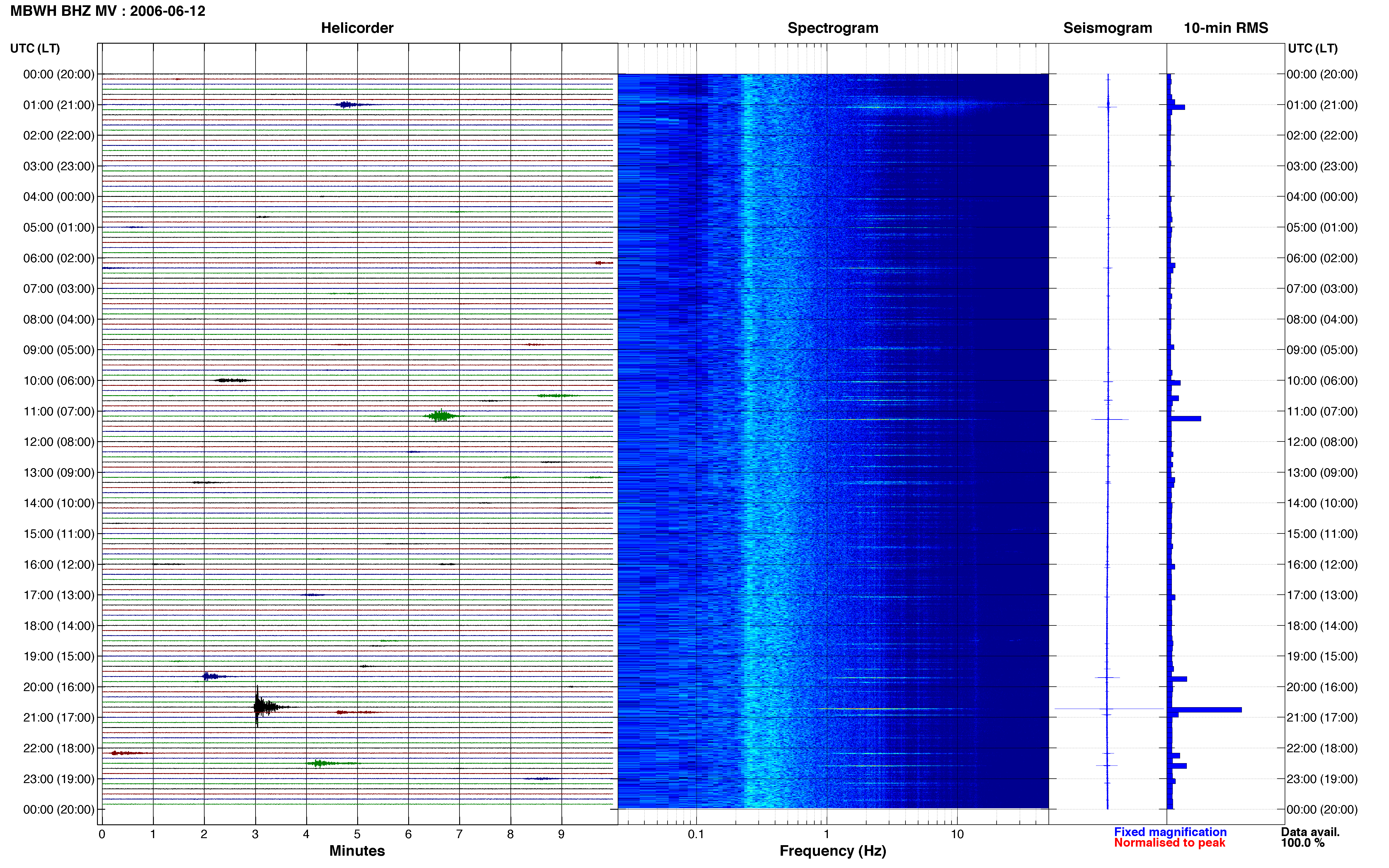Click the right '21:00 (17:00)' time label
The width and height of the screenshot is (1389, 868).
click(x=1322, y=717)
